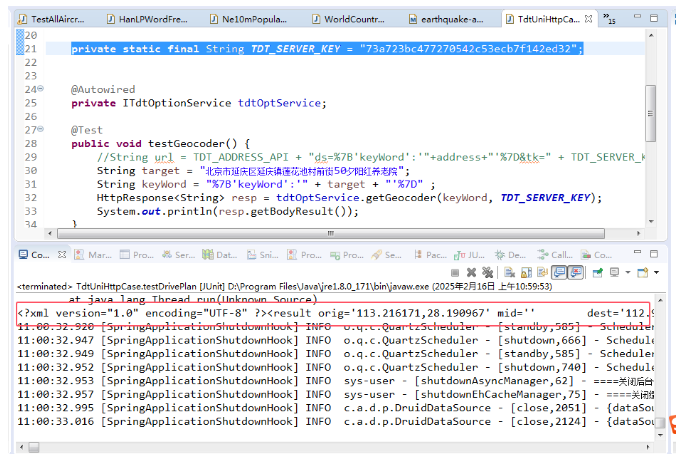Image resolution: width=677 pixels, height=461 pixels.
Task: Switch to the HanLPWordFre... editor tab
Action: tap(147, 19)
